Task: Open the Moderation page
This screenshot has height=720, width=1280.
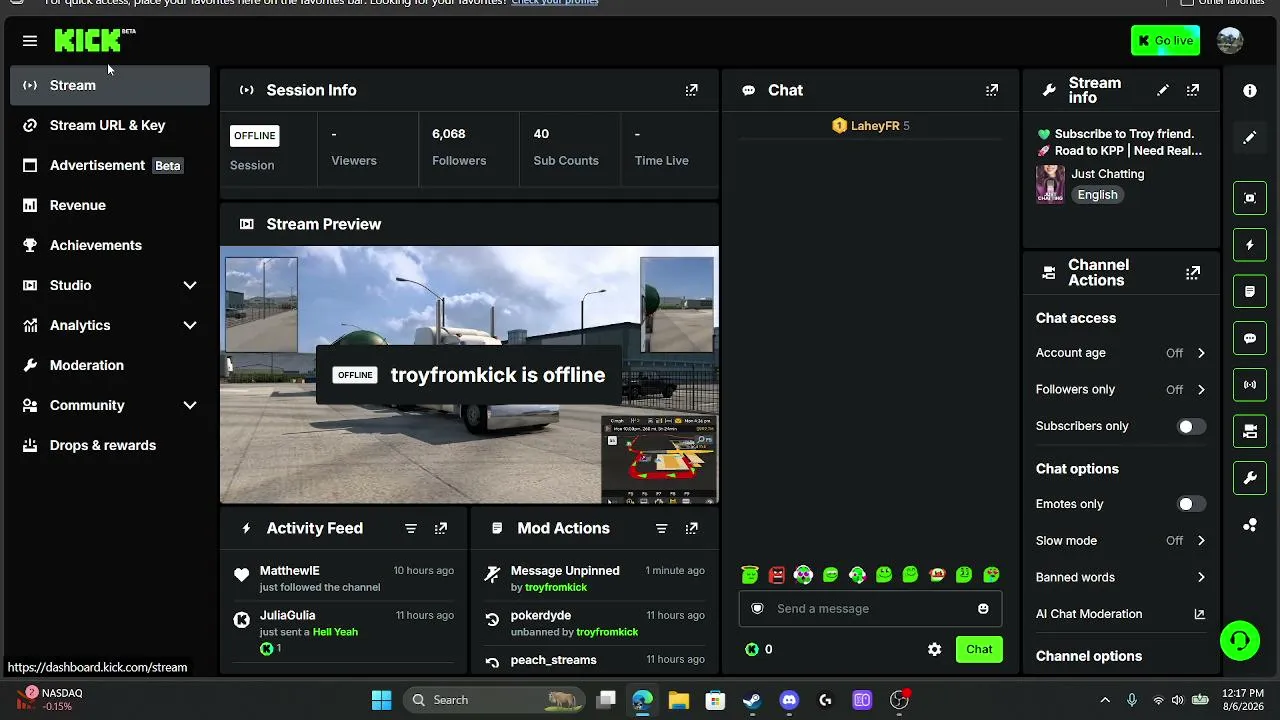Action: click(x=110, y=365)
